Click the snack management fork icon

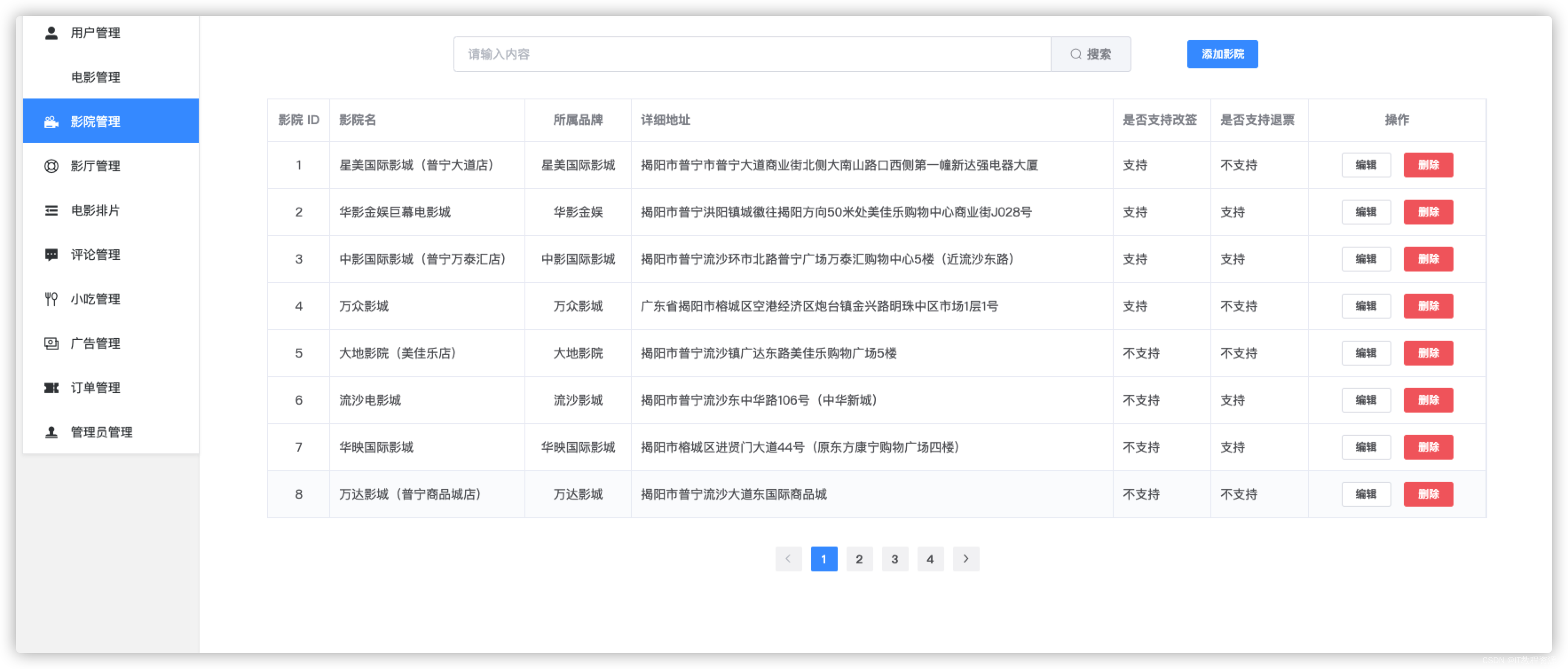[51, 299]
